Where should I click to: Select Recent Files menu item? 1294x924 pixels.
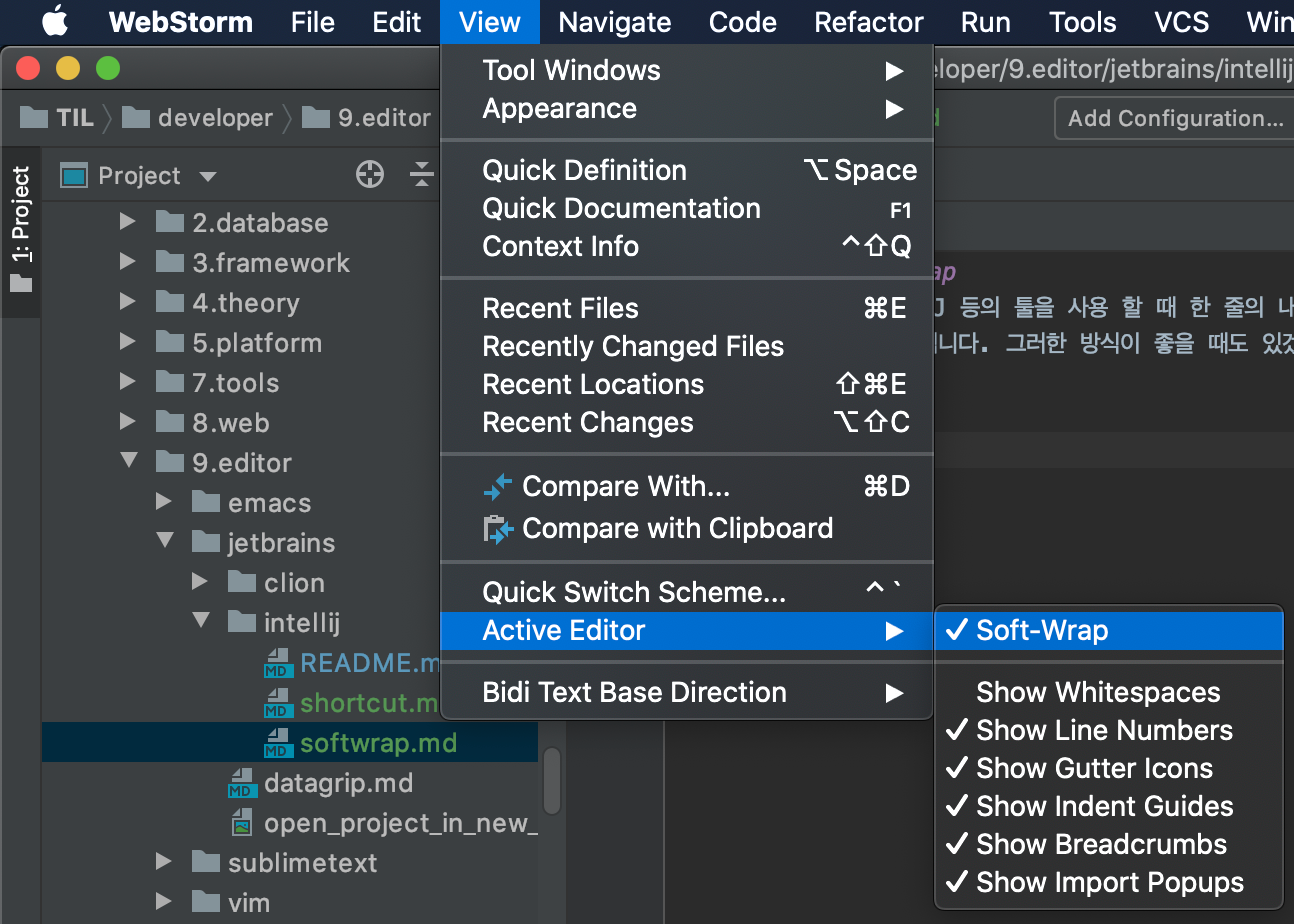tap(687, 308)
